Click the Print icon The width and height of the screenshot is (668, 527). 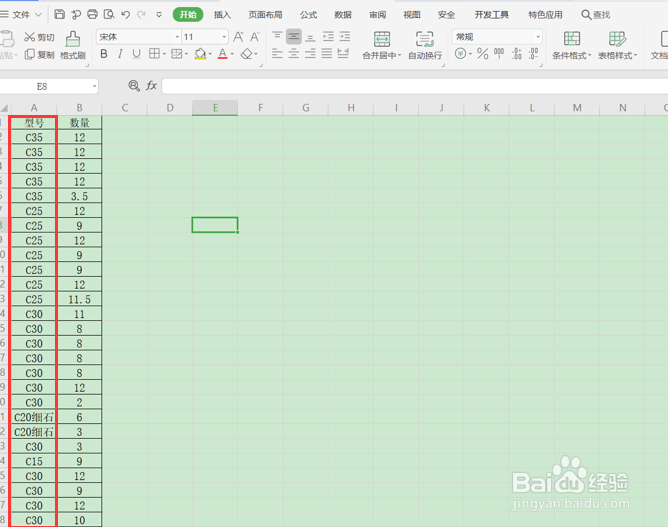[x=92, y=14]
